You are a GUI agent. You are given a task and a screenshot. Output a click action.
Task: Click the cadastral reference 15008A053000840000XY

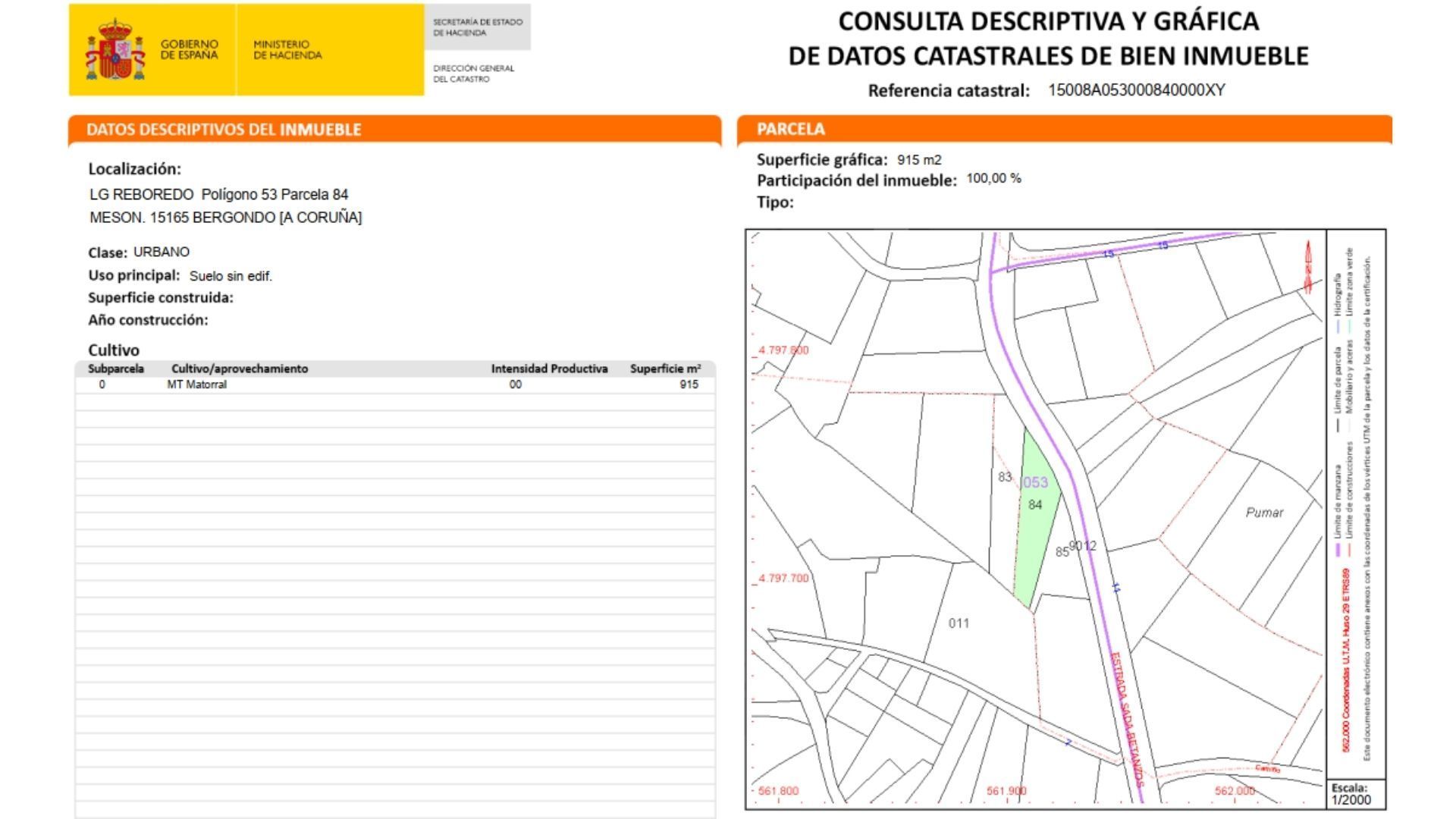1136,90
